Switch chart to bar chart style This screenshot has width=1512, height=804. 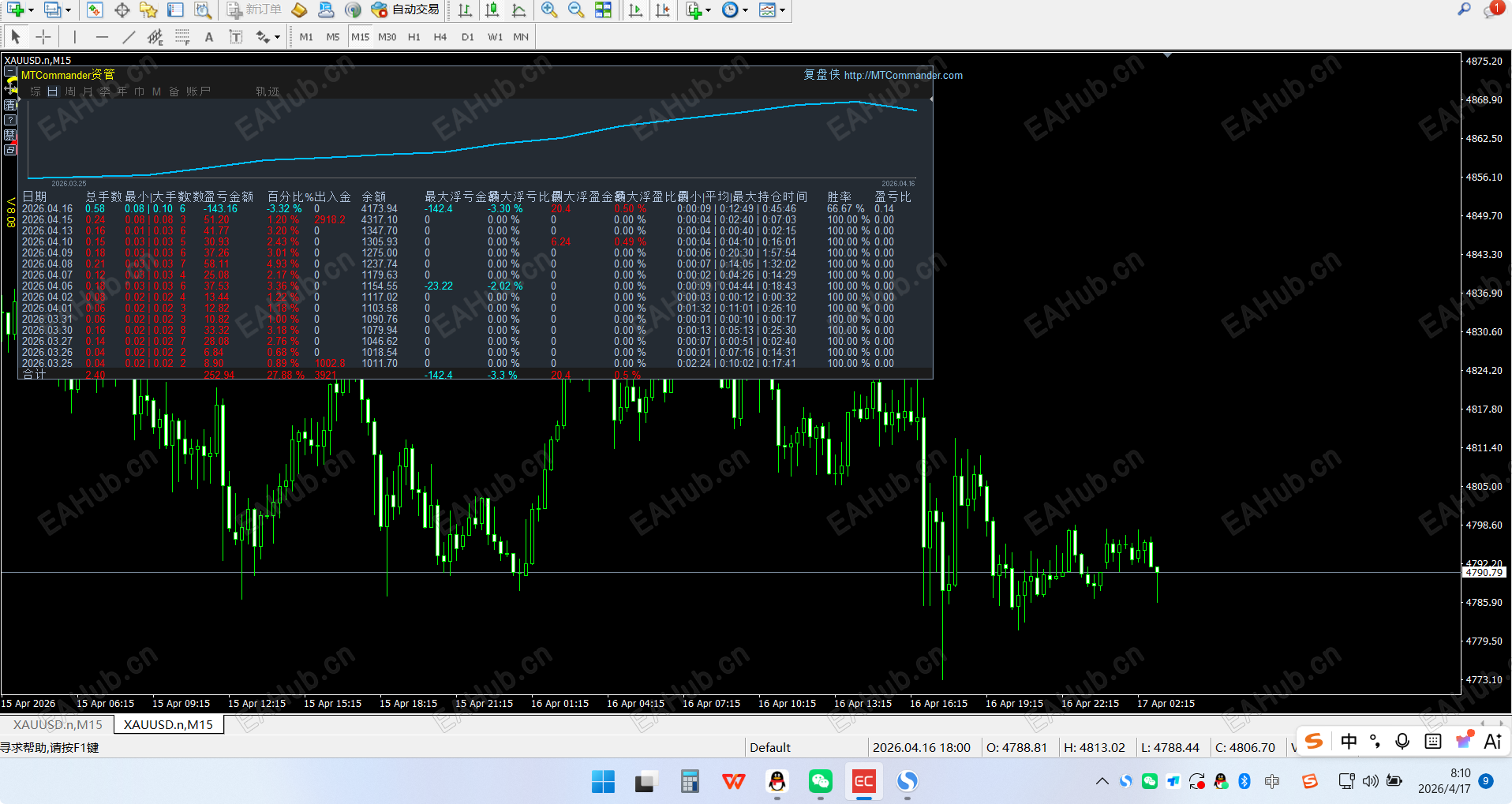click(465, 9)
